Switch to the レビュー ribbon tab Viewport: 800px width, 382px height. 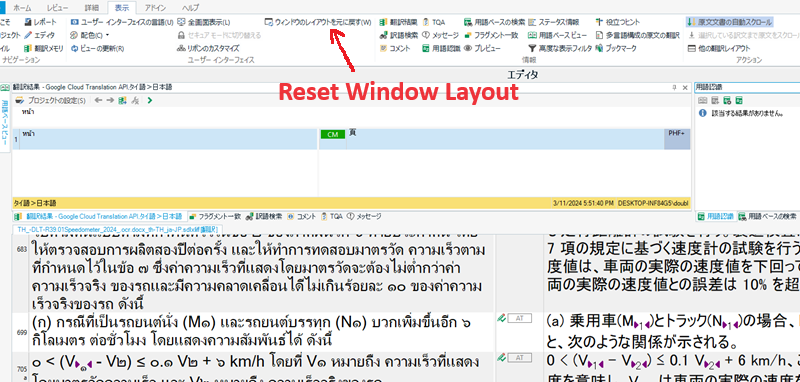click(57, 8)
